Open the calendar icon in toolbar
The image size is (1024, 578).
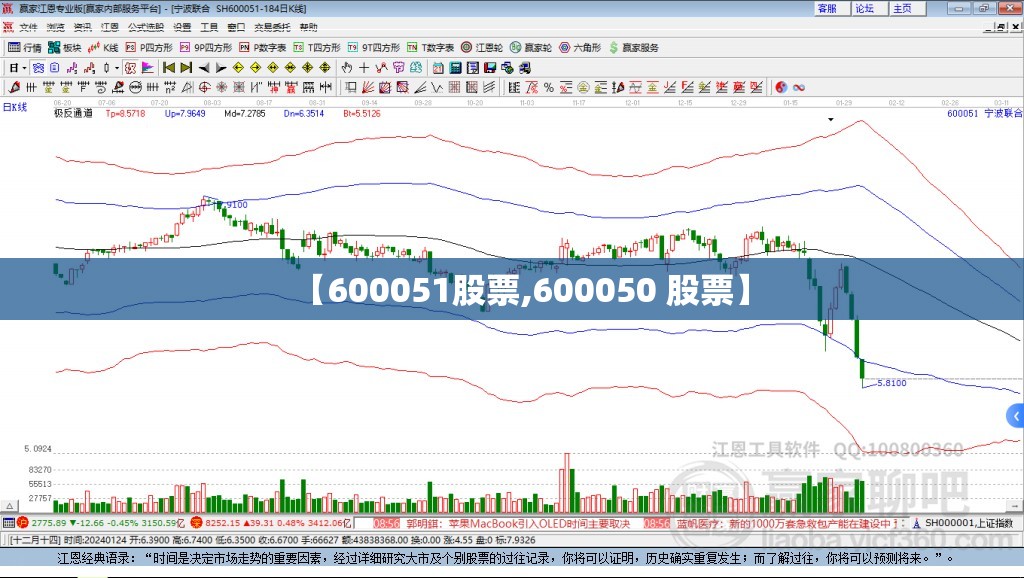pyautogui.click(x=438, y=67)
